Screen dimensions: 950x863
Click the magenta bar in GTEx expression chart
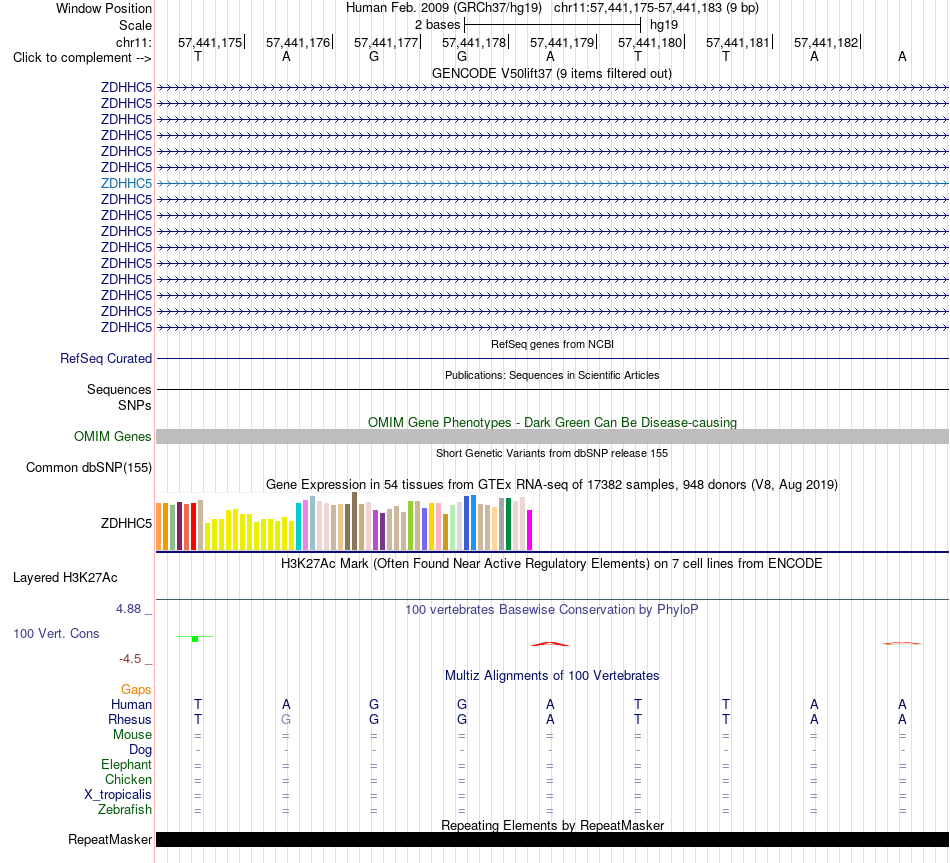tap(530, 530)
